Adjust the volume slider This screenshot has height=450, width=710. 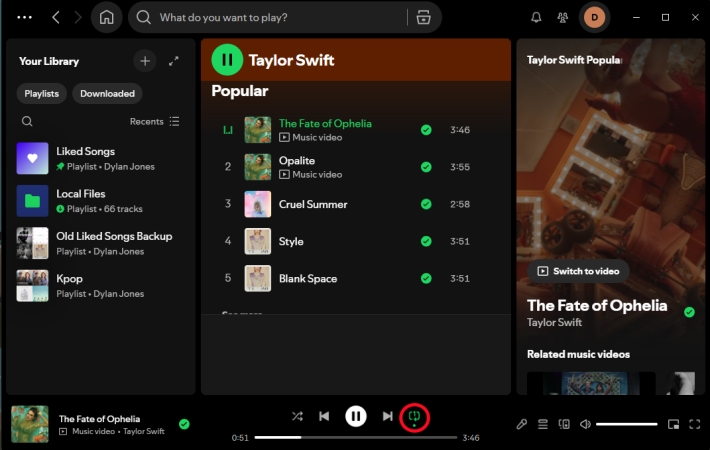pos(627,424)
